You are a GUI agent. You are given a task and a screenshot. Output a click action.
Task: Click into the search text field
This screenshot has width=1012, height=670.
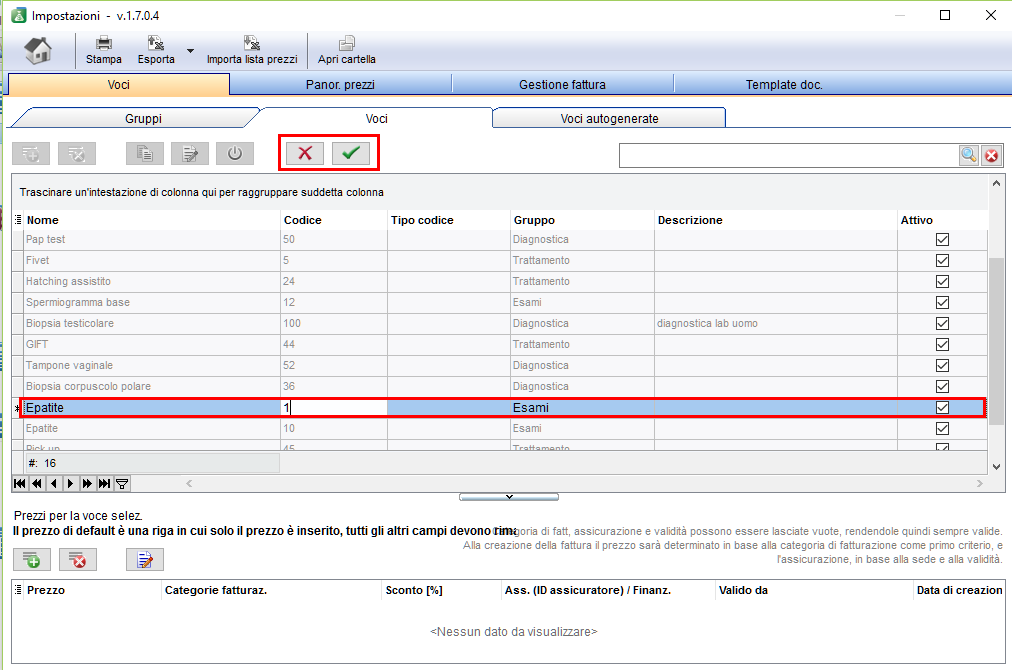pyautogui.click(x=789, y=155)
